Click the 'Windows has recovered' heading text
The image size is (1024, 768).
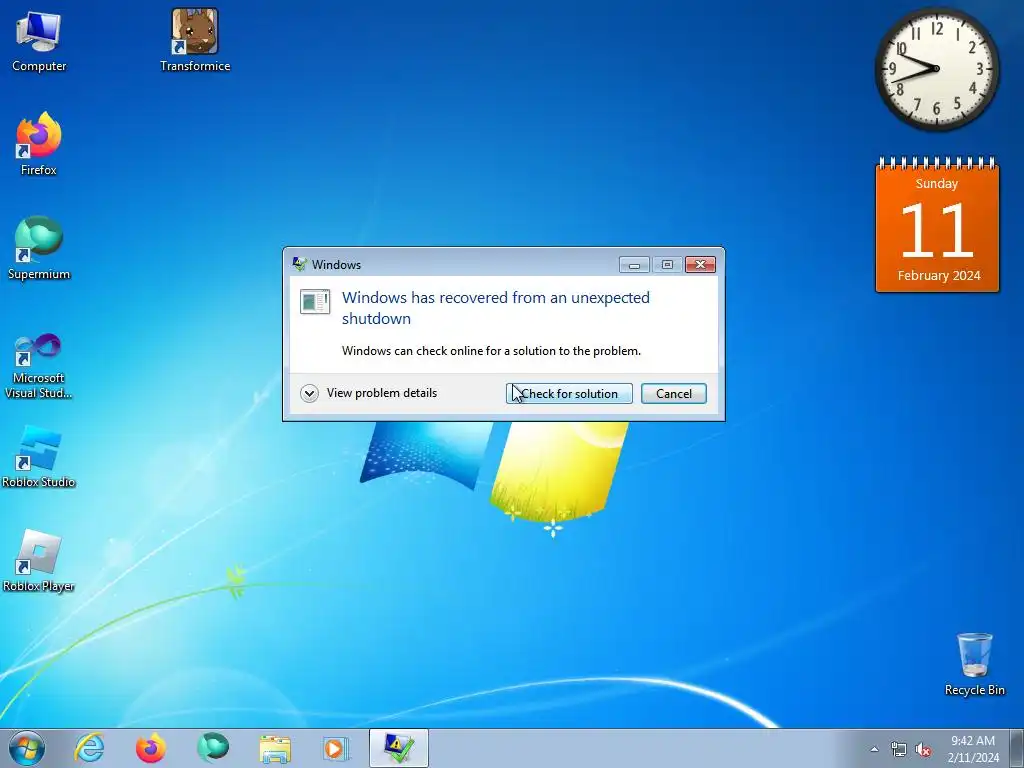coord(496,308)
